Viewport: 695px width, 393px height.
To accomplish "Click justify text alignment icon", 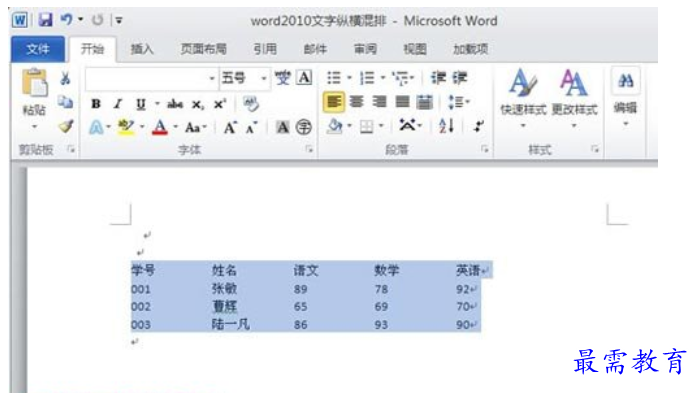I will pos(402,102).
